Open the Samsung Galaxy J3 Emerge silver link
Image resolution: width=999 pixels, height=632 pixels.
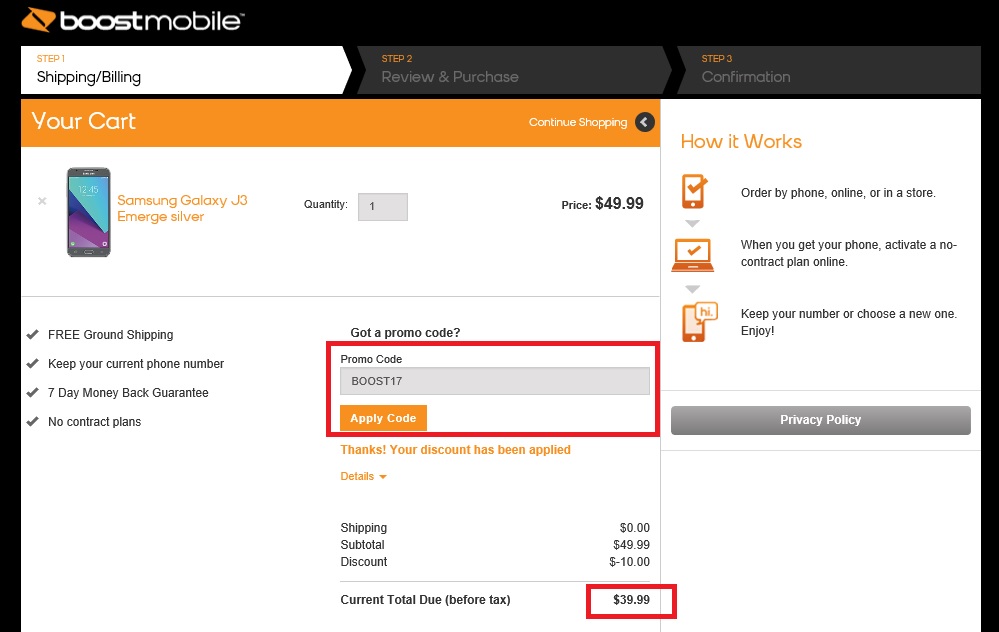click(x=182, y=208)
